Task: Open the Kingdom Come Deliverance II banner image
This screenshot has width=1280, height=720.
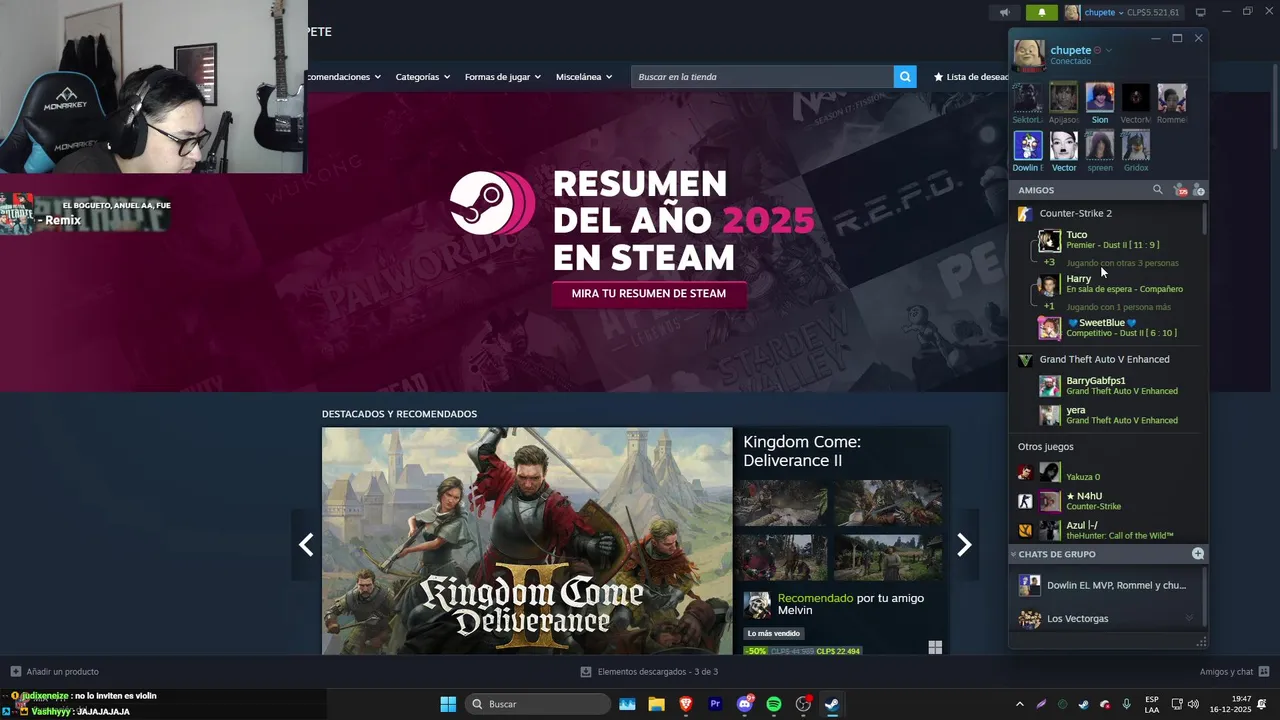Action: coord(527,541)
